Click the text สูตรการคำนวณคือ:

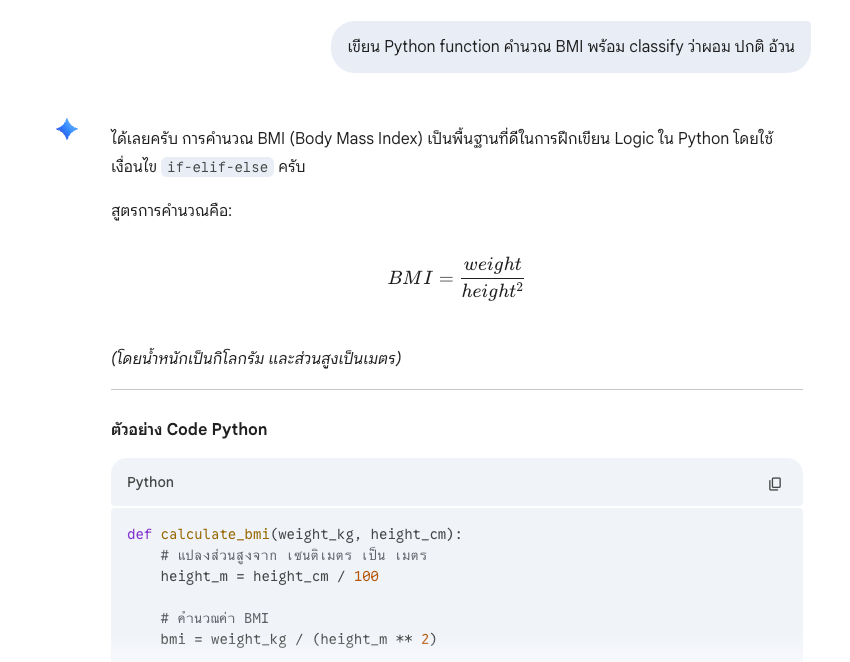tap(171, 210)
